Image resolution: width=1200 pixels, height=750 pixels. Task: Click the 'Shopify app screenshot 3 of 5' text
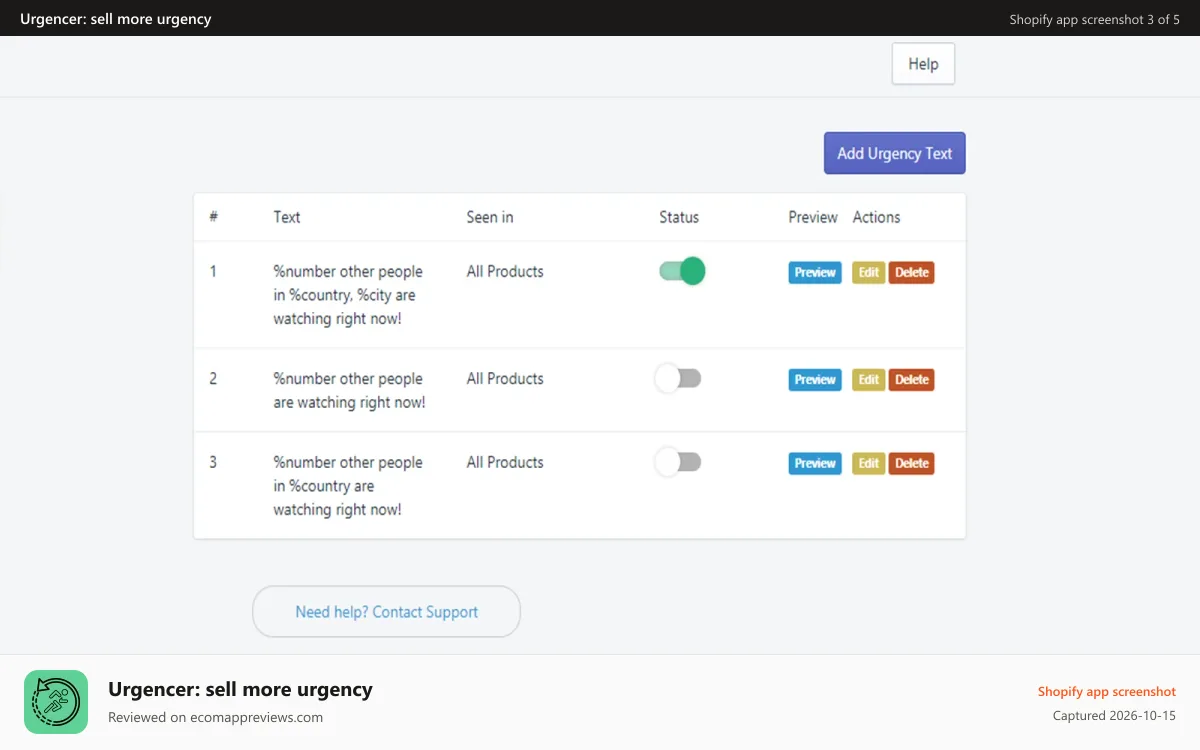coord(1094,19)
